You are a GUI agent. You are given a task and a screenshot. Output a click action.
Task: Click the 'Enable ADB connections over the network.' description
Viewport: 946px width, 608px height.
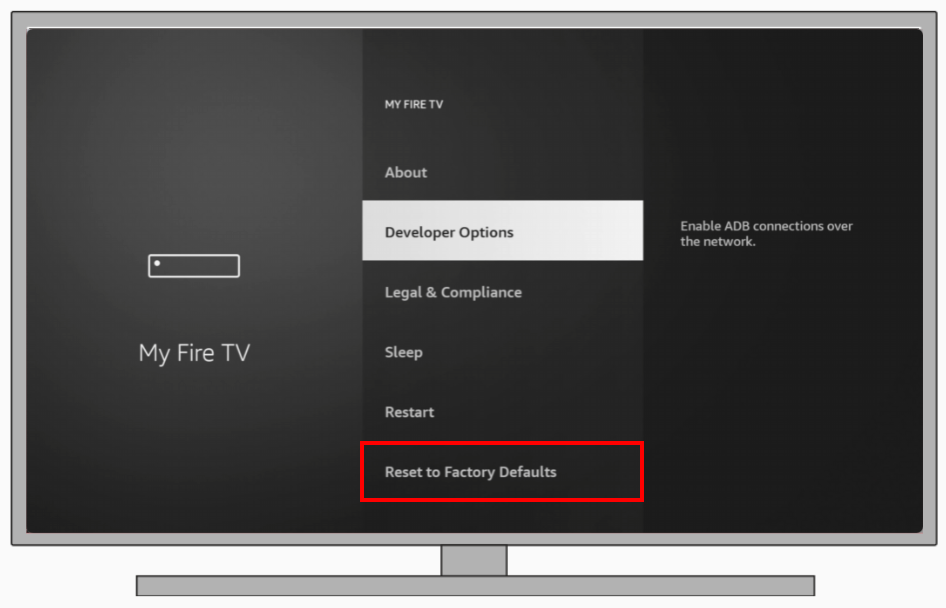tap(766, 233)
